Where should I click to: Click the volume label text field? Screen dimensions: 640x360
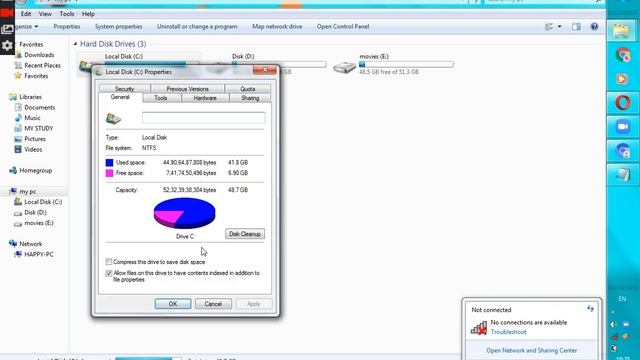203,118
